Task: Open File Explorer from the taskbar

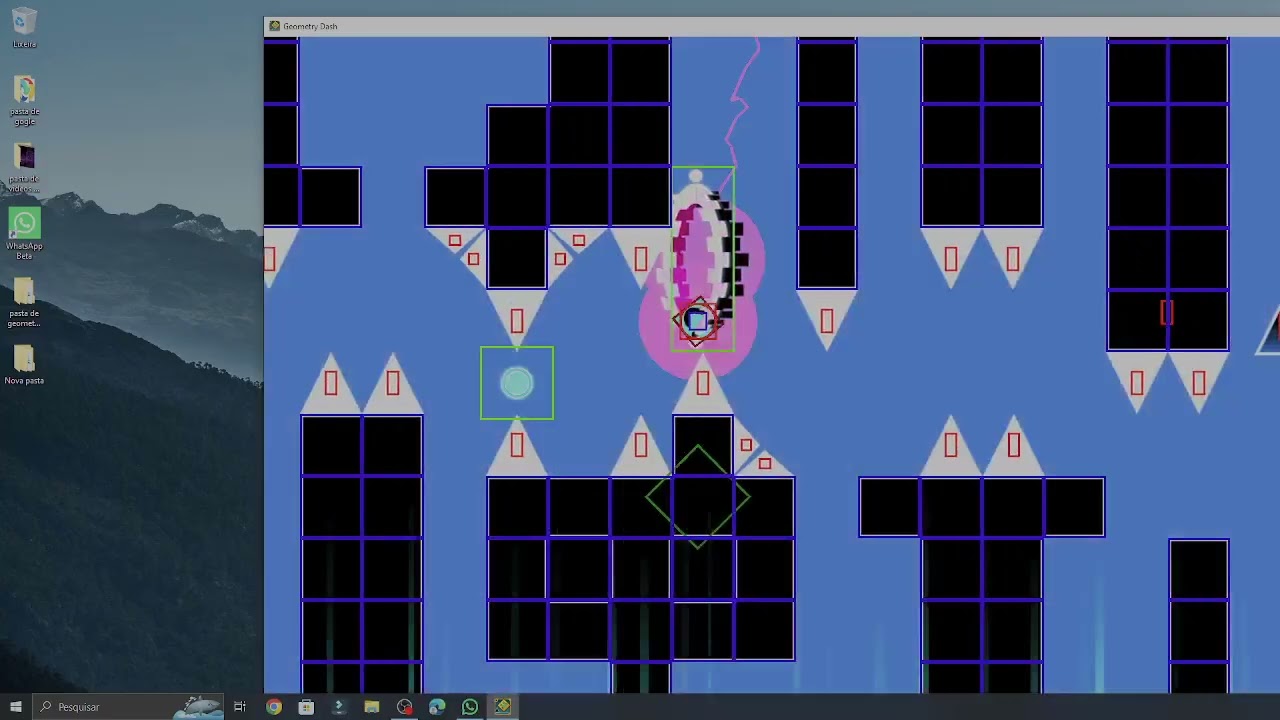Action: [372, 707]
